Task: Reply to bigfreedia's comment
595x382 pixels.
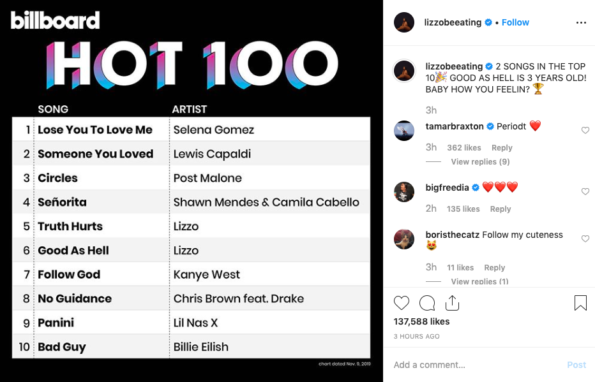Action: click(x=500, y=209)
